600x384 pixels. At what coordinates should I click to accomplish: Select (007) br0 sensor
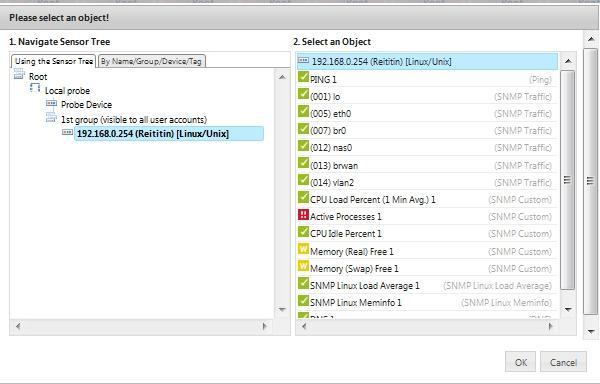pyautogui.click(x=427, y=131)
